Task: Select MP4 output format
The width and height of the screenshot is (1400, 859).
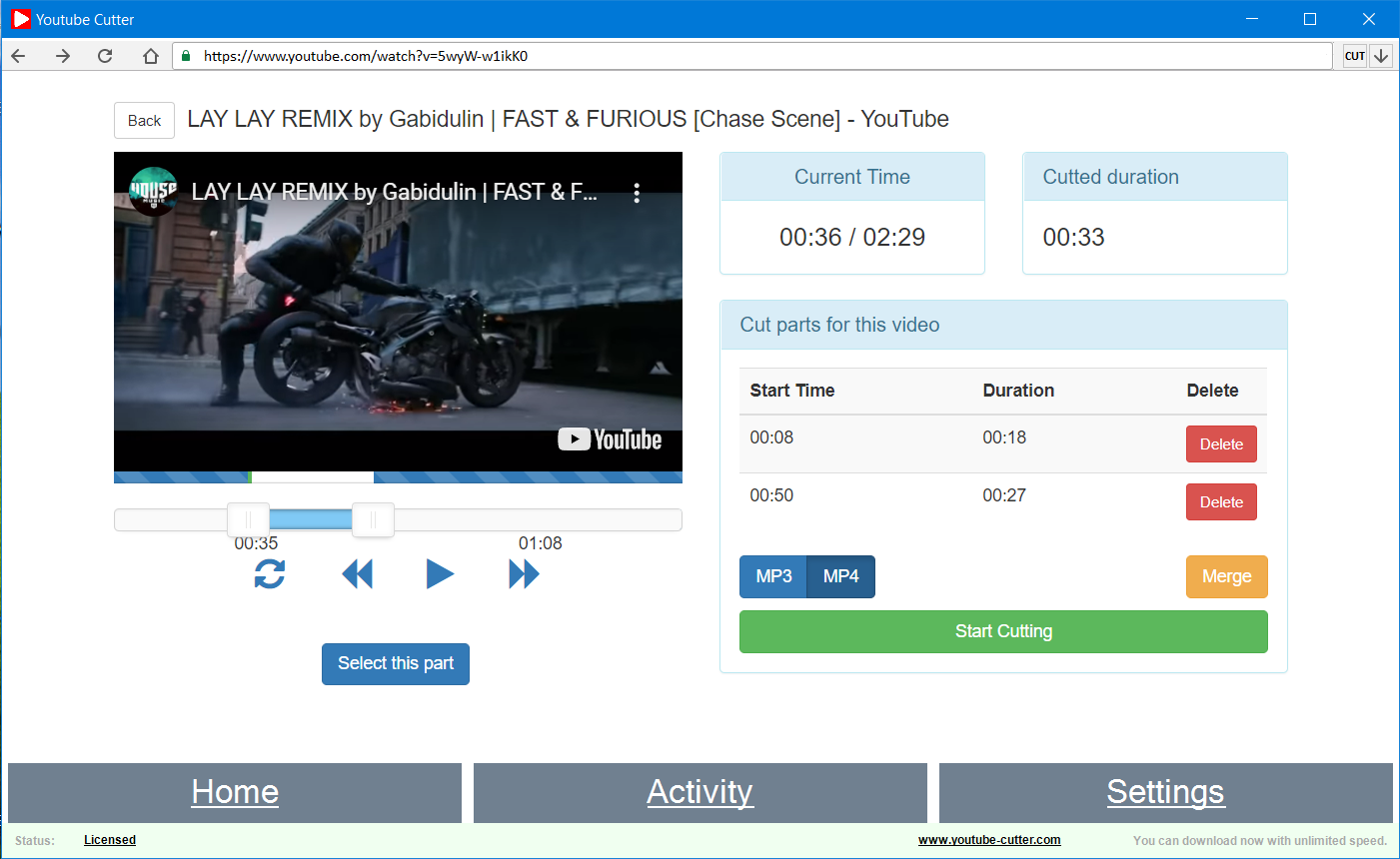Action: click(x=841, y=576)
